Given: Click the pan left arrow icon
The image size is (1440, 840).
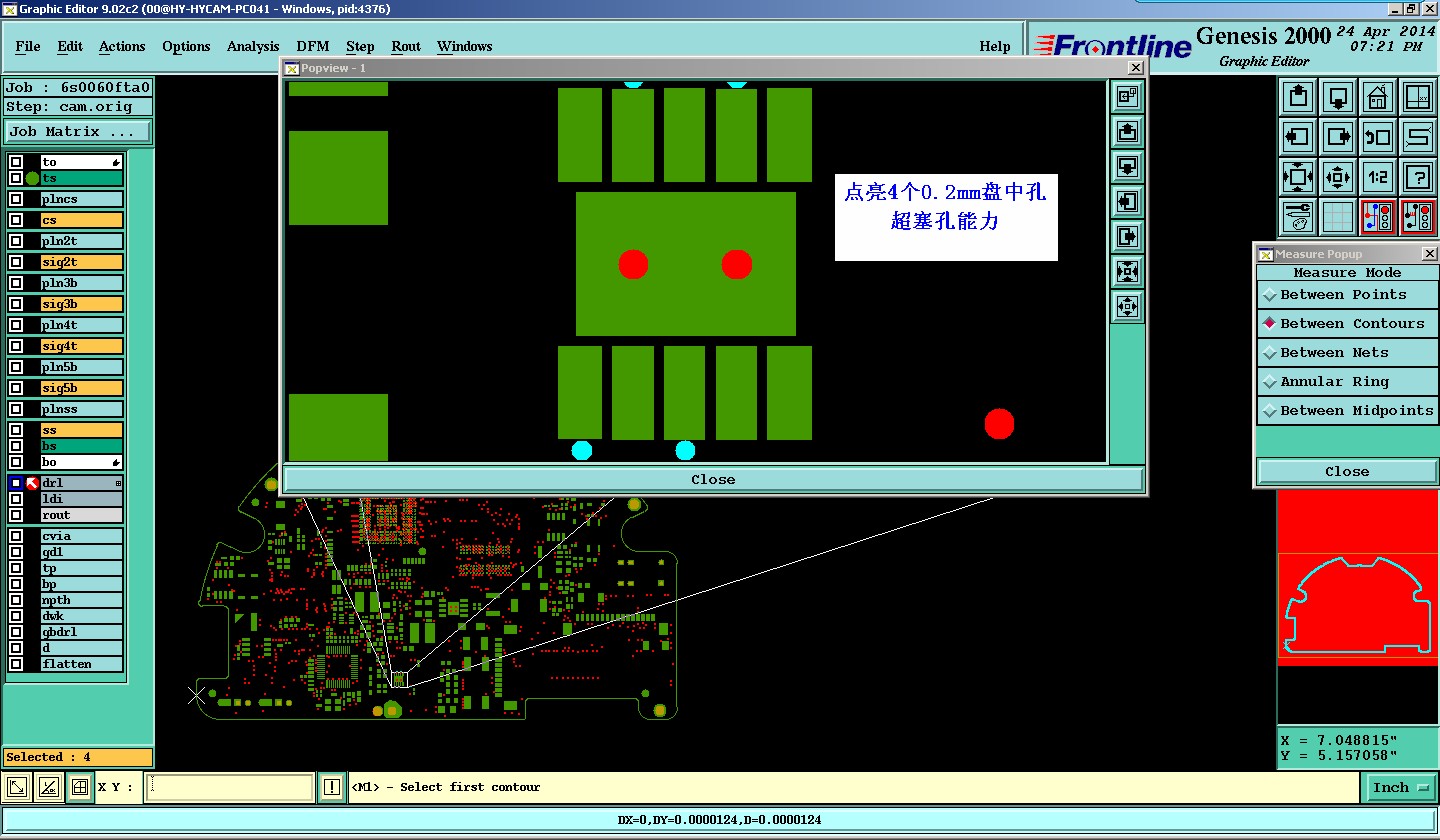Looking at the screenshot, I should [x=1298, y=137].
